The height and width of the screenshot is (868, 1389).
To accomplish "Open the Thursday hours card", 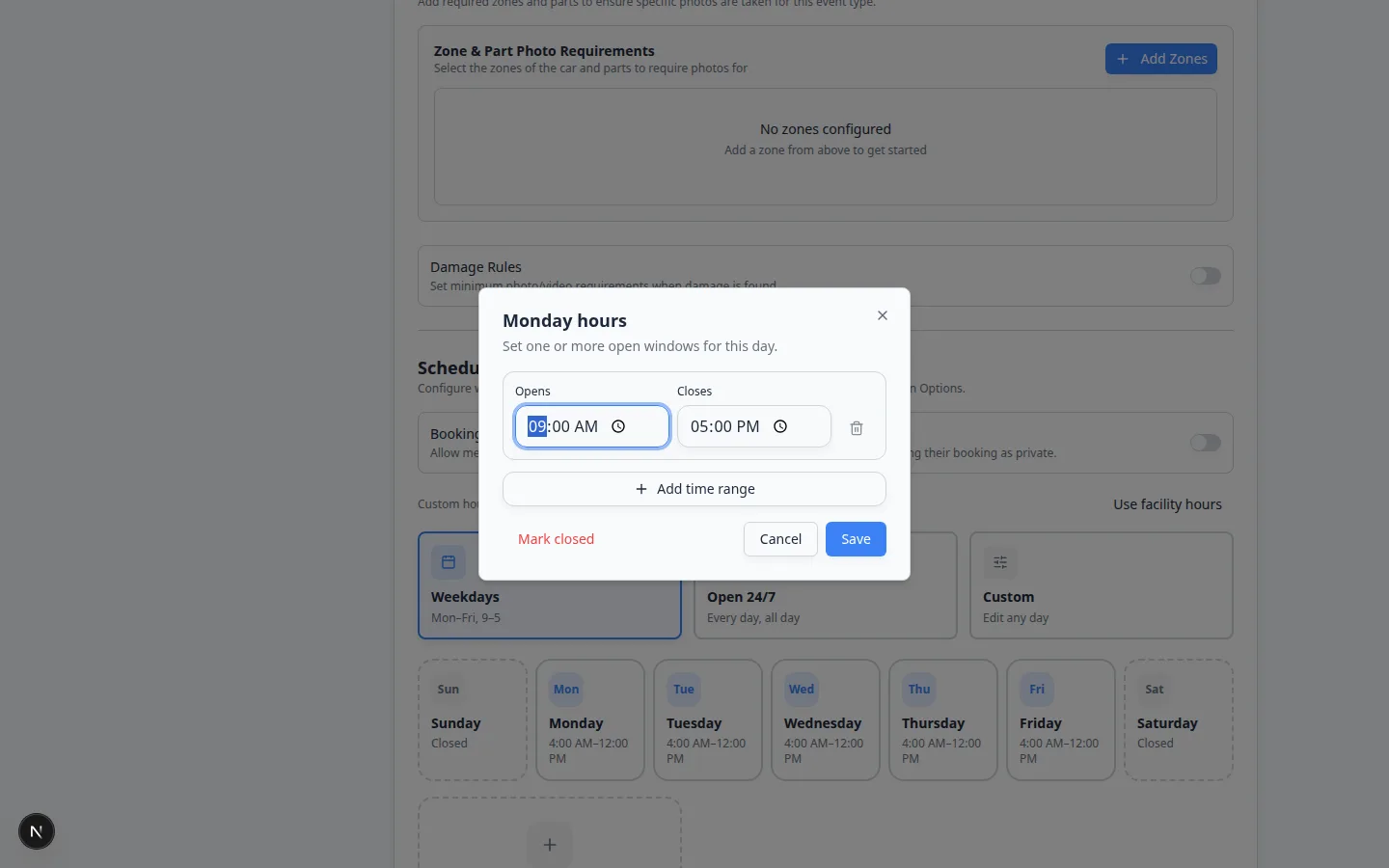I will (943, 720).
